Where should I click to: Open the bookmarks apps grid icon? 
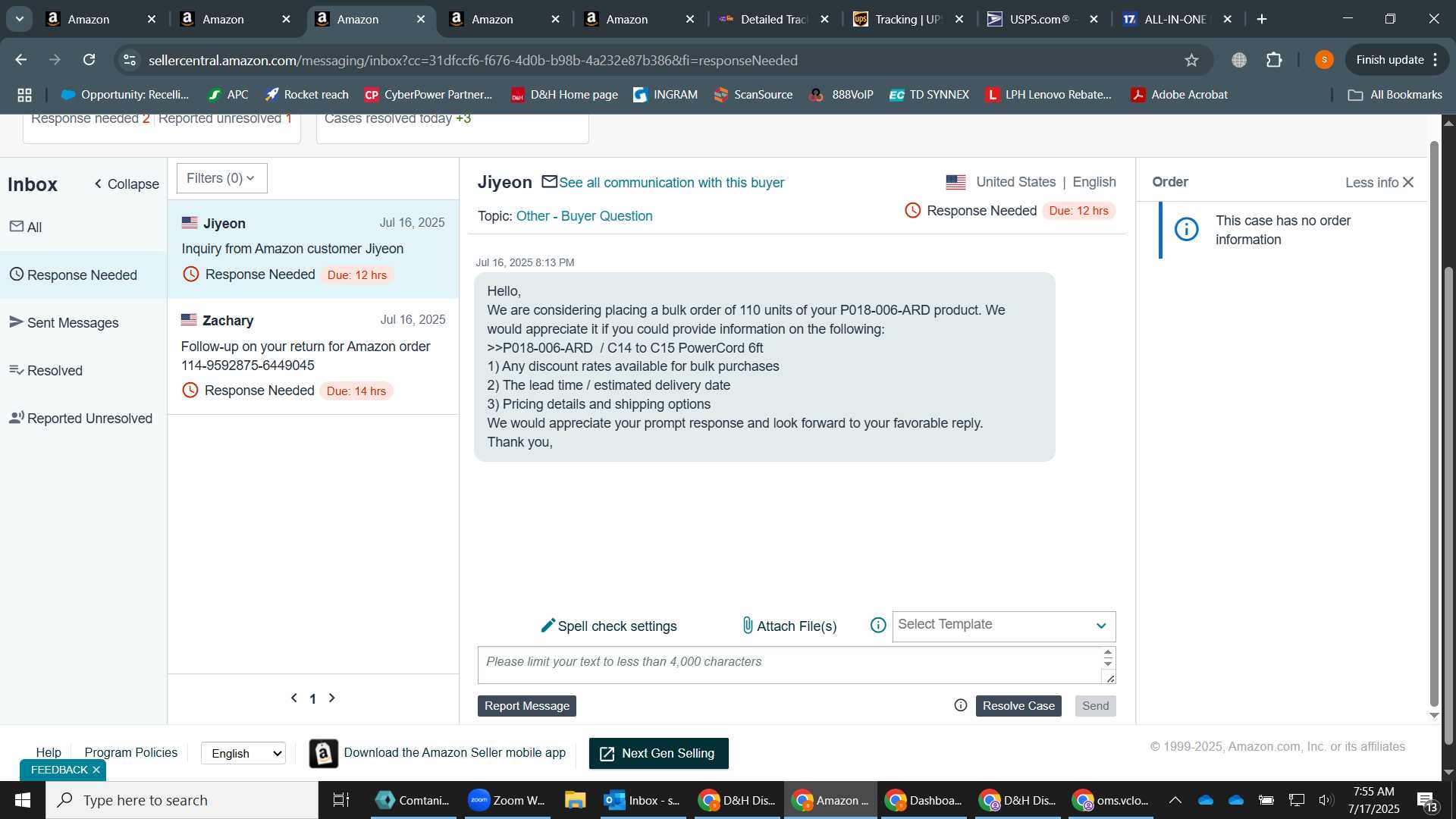25,95
